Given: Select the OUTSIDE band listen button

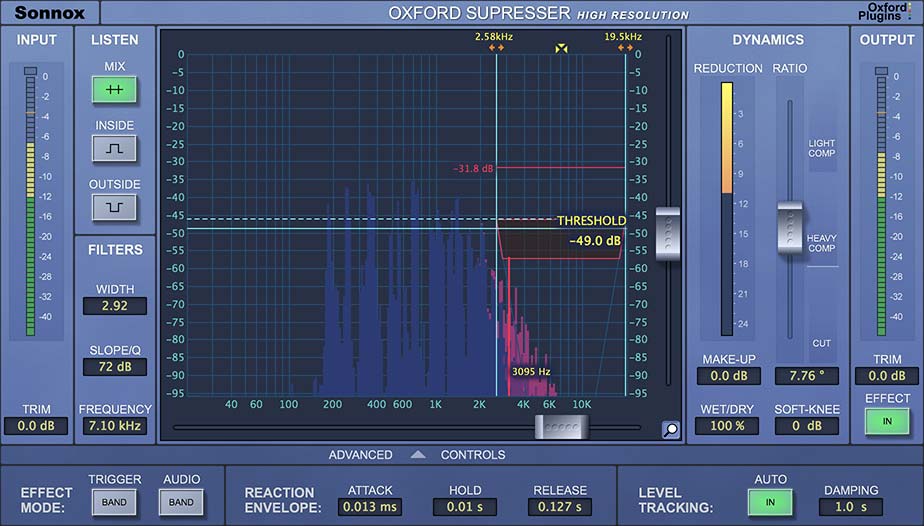Looking at the screenshot, I should click(114, 207).
